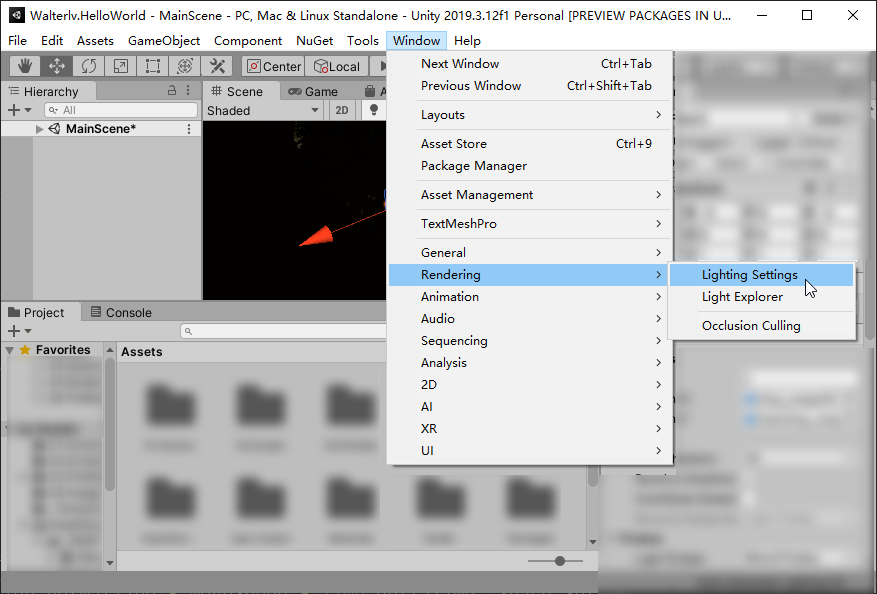Click the Assets breadcrumb label
Image resolution: width=877 pixels, height=594 pixels.
click(142, 352)
